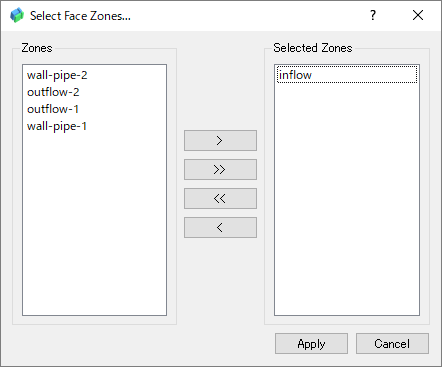
Task: Click the application cube icon in title bar
Action: (17, 15)
